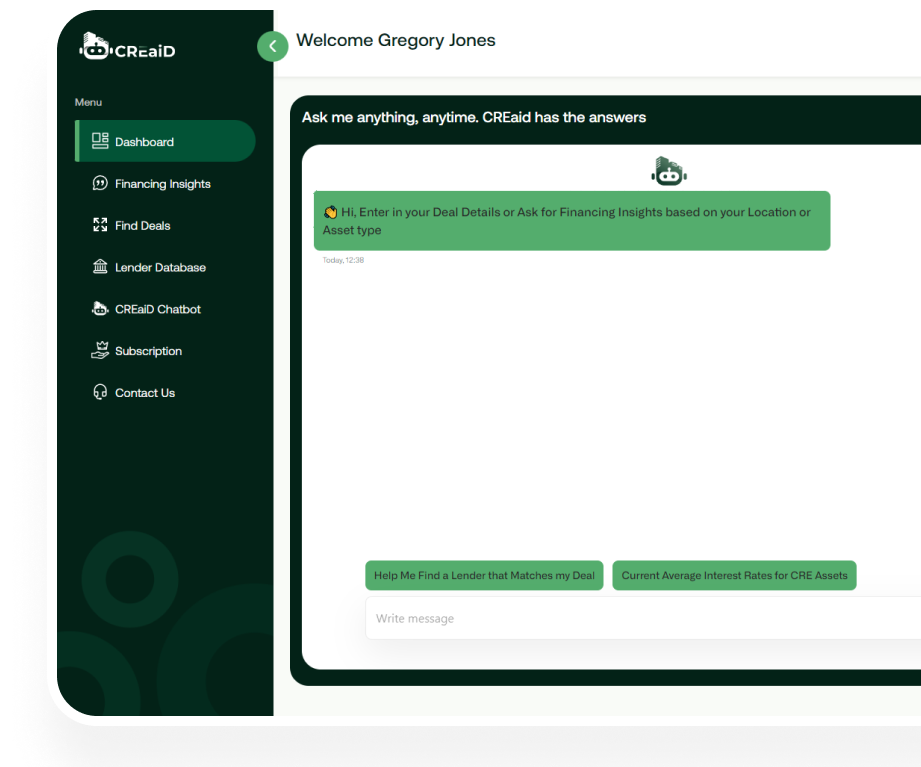Click the CREaiD Chatbot robot icon in menu
This screenshot has height=767, width=921.
[100, 308]
